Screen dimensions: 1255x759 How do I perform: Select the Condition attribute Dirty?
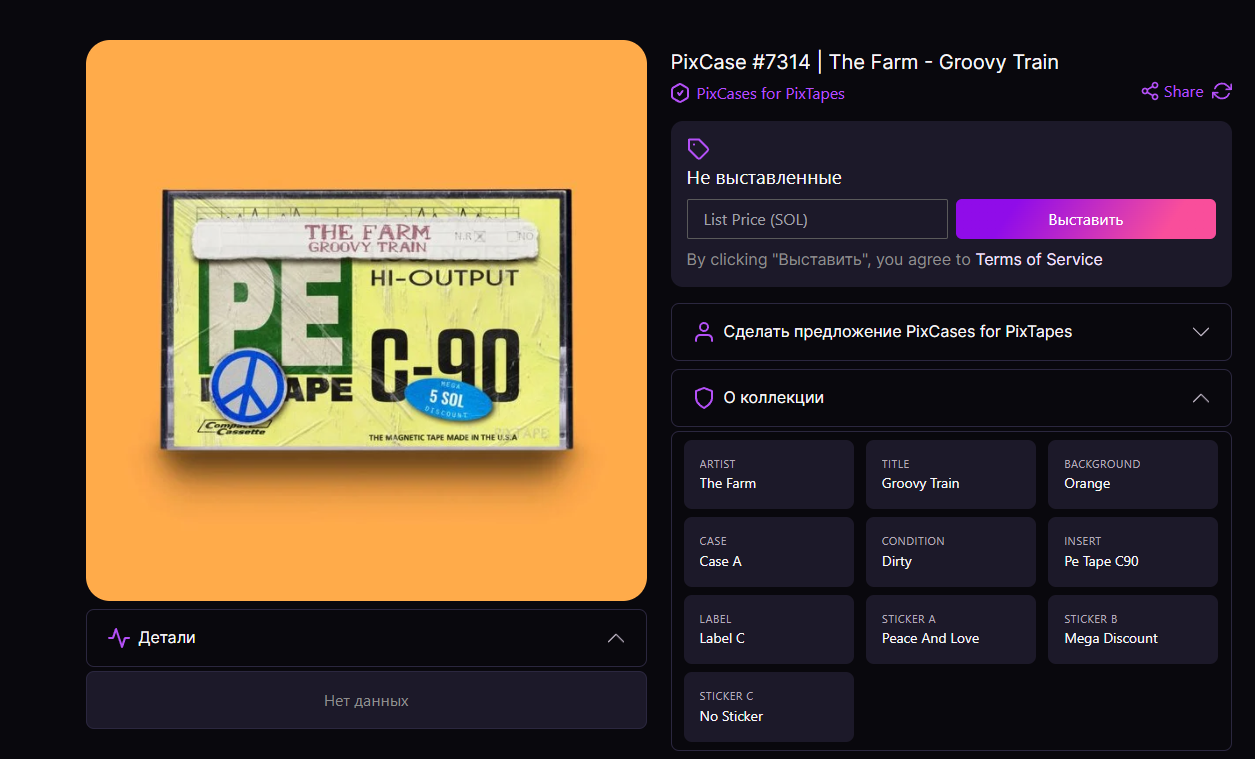pyautogui.click(x=951, y=552)
